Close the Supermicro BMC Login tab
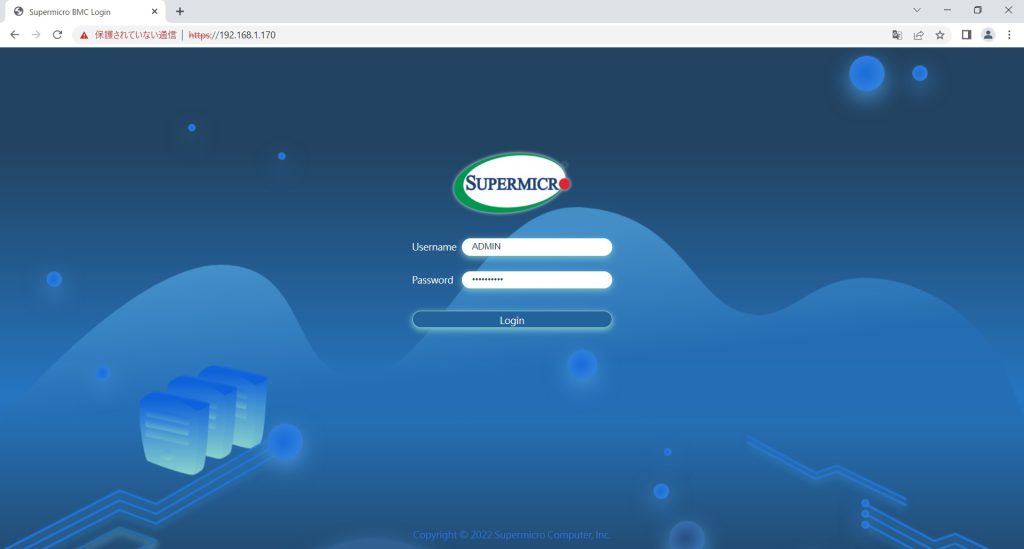Viewport: 1024px width, 549px height. point(153,11)
